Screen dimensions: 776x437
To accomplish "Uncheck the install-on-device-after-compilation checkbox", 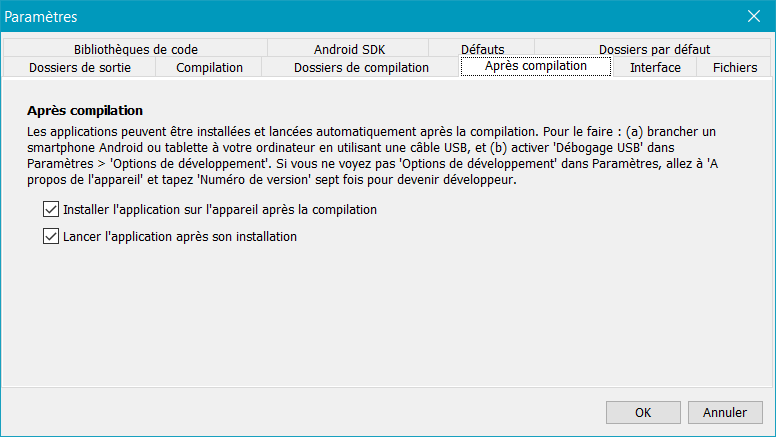I will 51,209.
